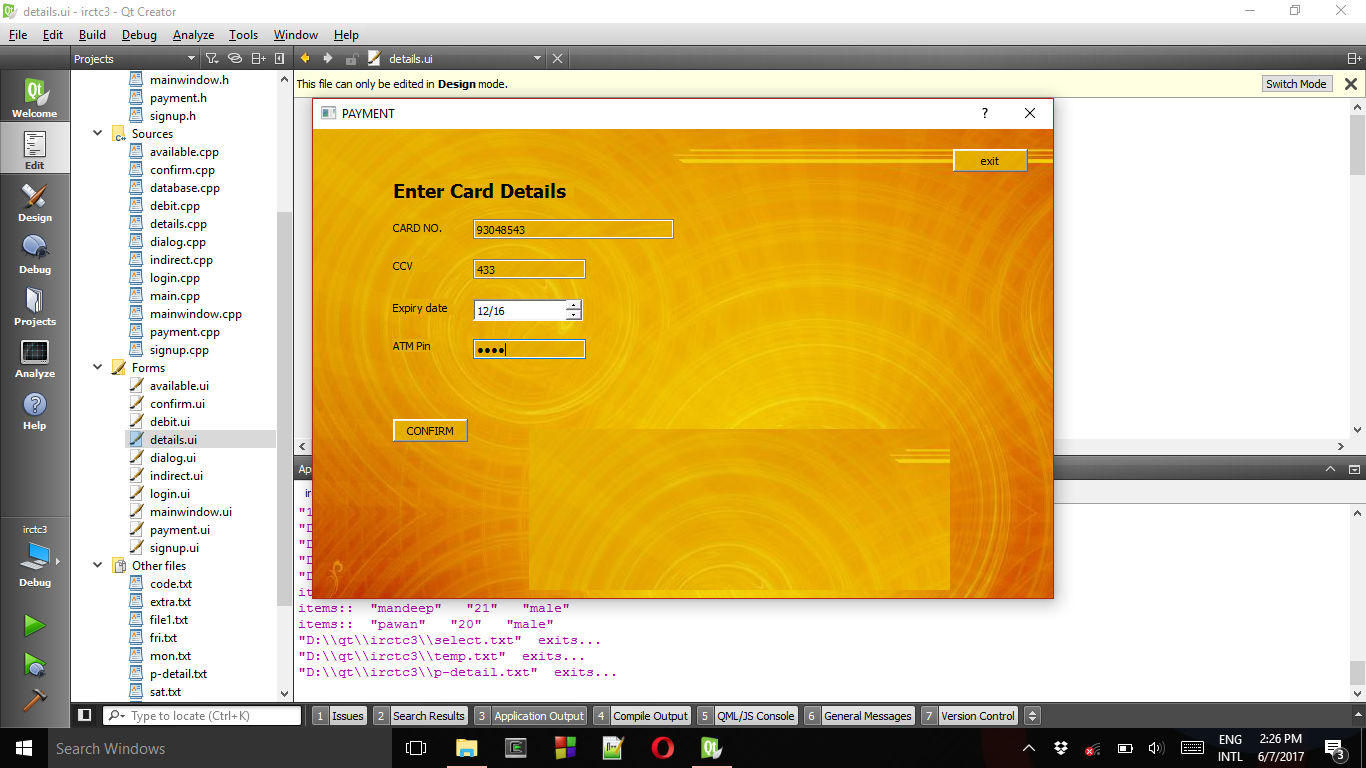Collapse the Forms folder
The height and width of the screenshot is (768, 1366).
tap(98, 367)
